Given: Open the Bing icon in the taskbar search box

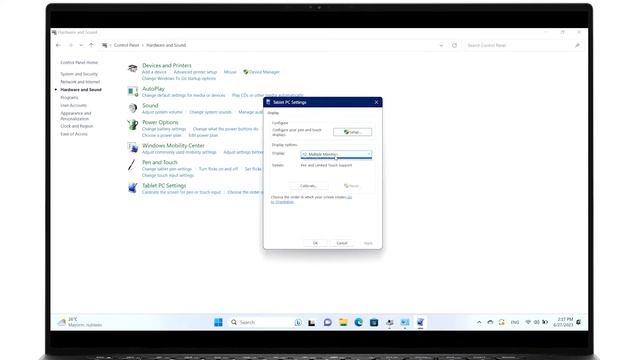Looking at the screenshot, I should point(298,322).
